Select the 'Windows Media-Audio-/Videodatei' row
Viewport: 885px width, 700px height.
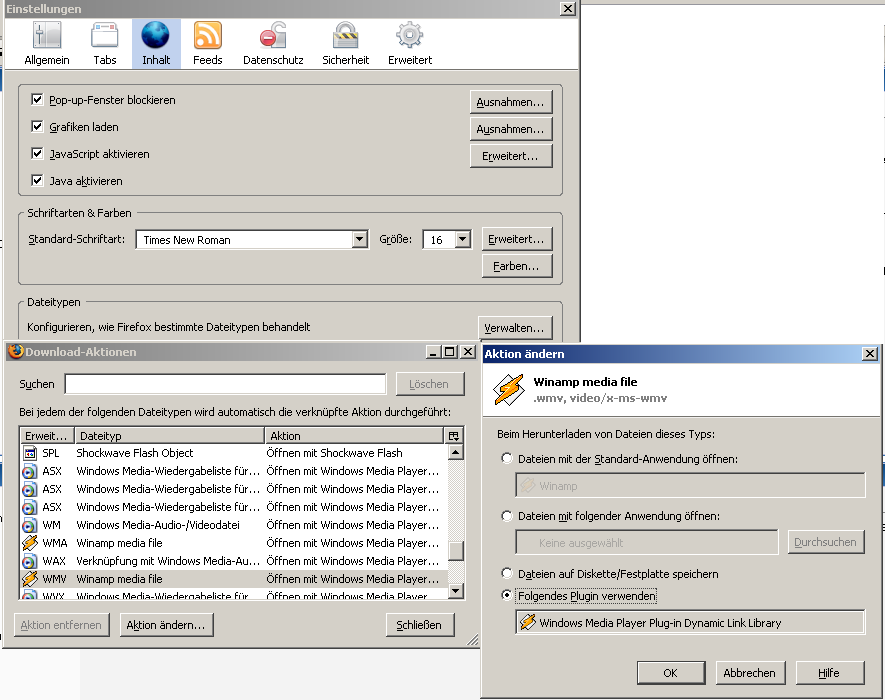[234, 525]
